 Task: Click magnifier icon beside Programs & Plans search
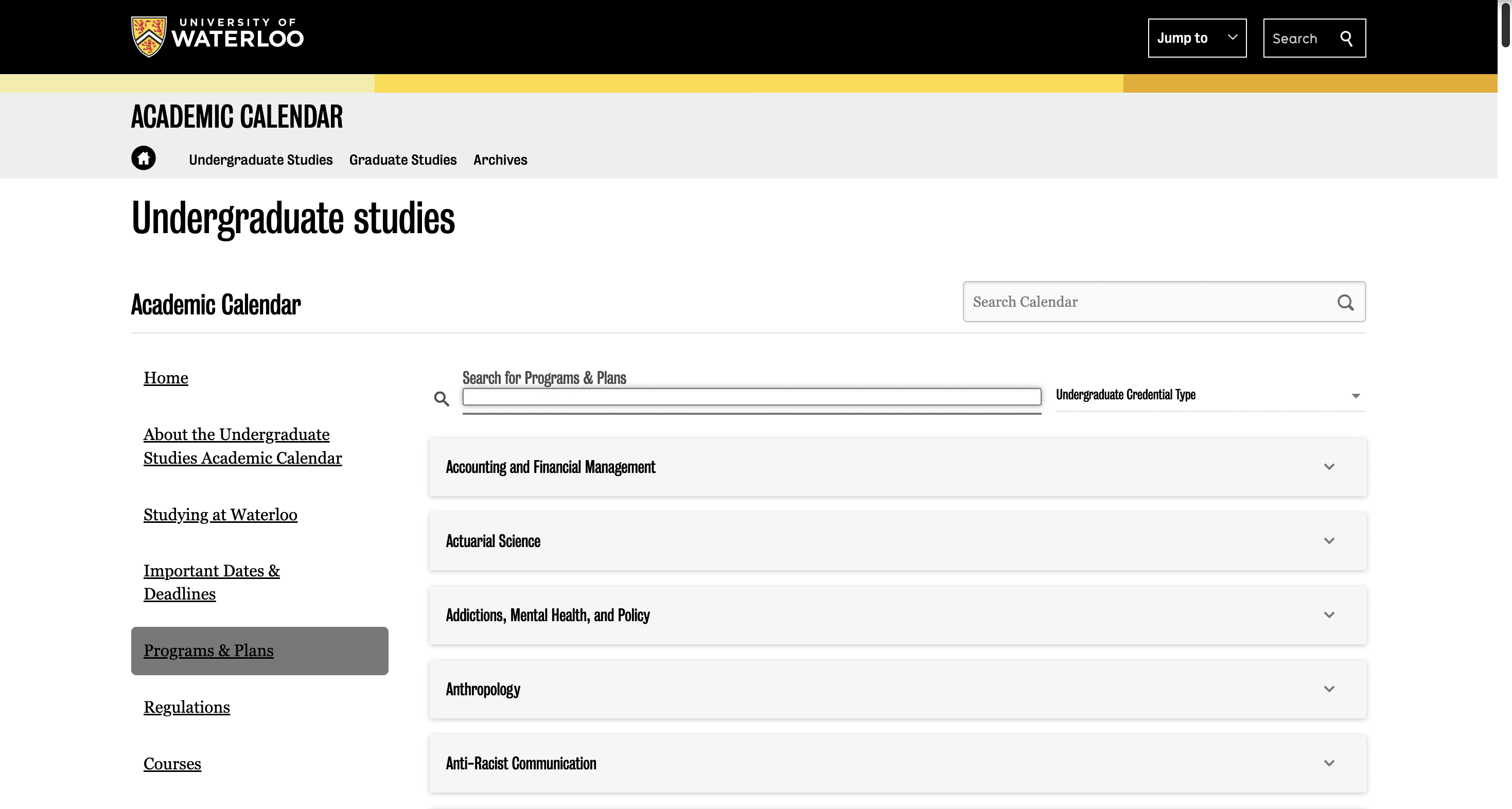[442, 399]
